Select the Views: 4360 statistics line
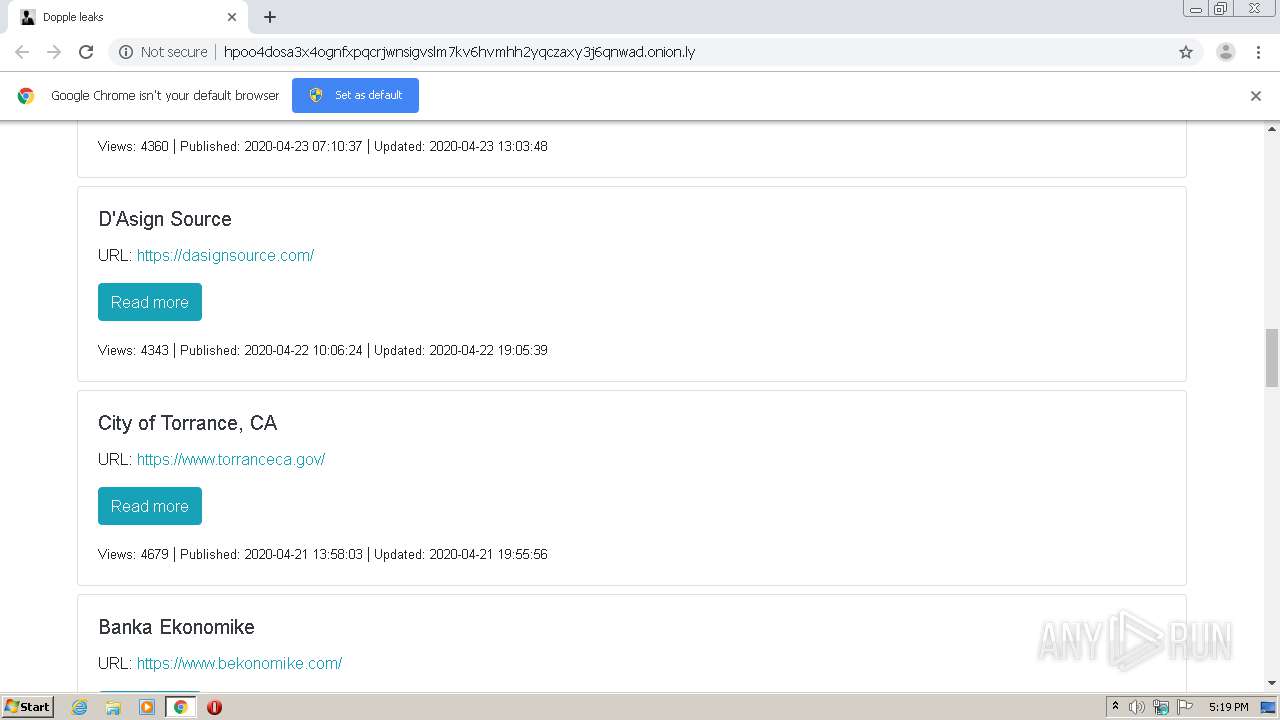1280x720 pixels. [323, 146]
